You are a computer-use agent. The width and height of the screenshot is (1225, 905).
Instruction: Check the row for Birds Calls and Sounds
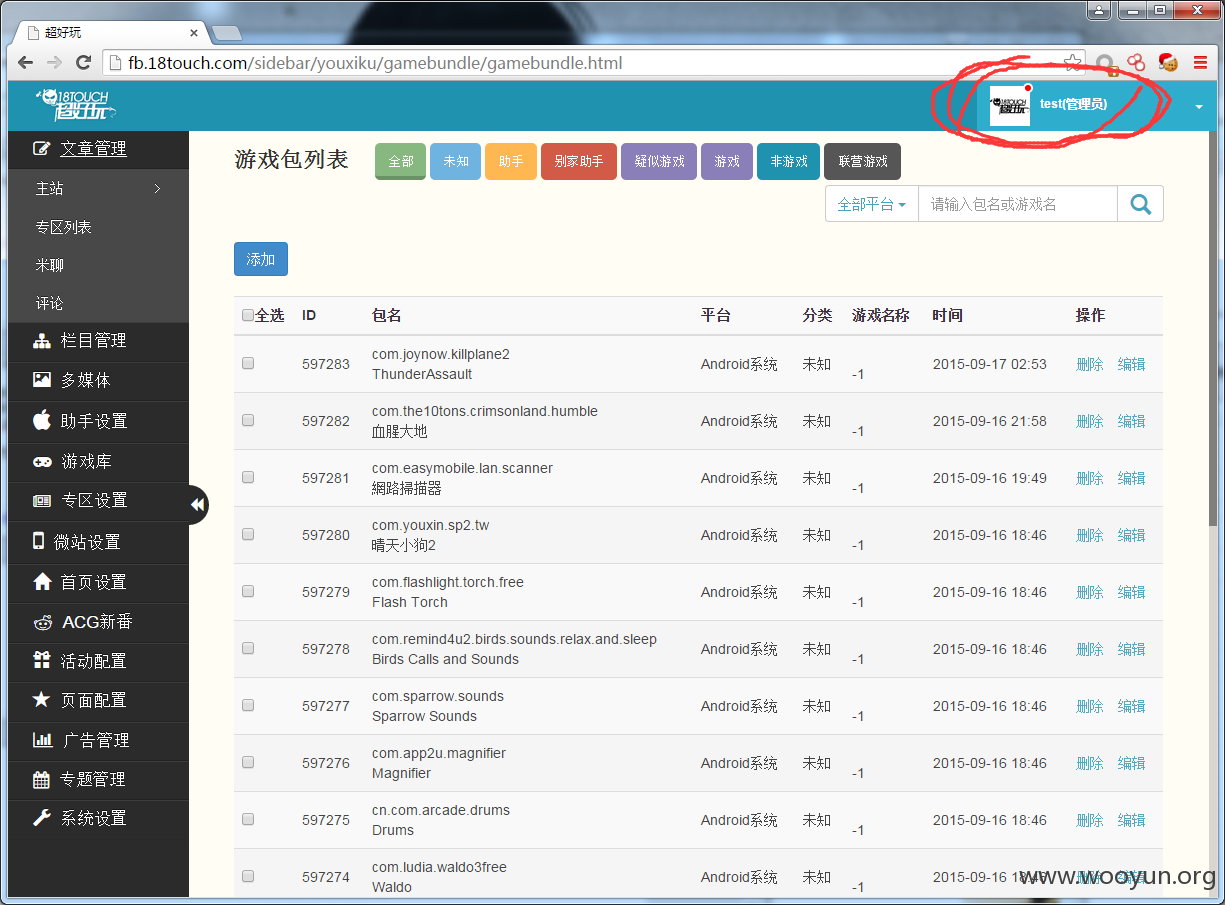pyautogui.click(x=248, y=648)
